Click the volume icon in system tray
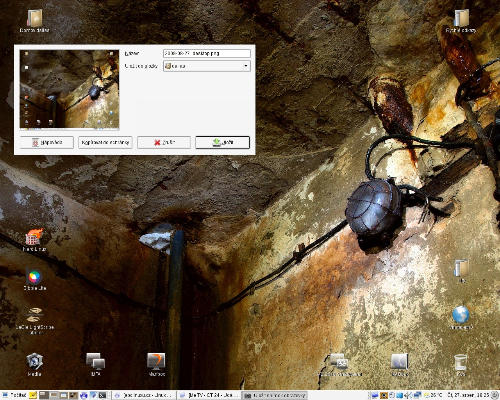 click(408, 395)
